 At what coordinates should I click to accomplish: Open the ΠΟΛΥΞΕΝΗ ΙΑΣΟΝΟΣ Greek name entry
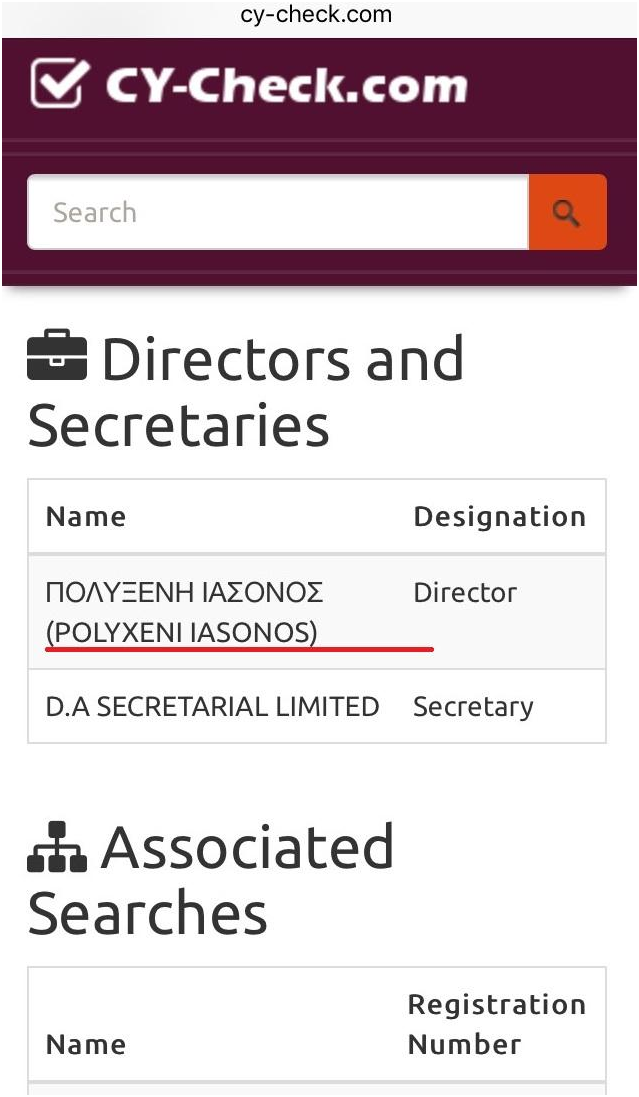[184, 593]
